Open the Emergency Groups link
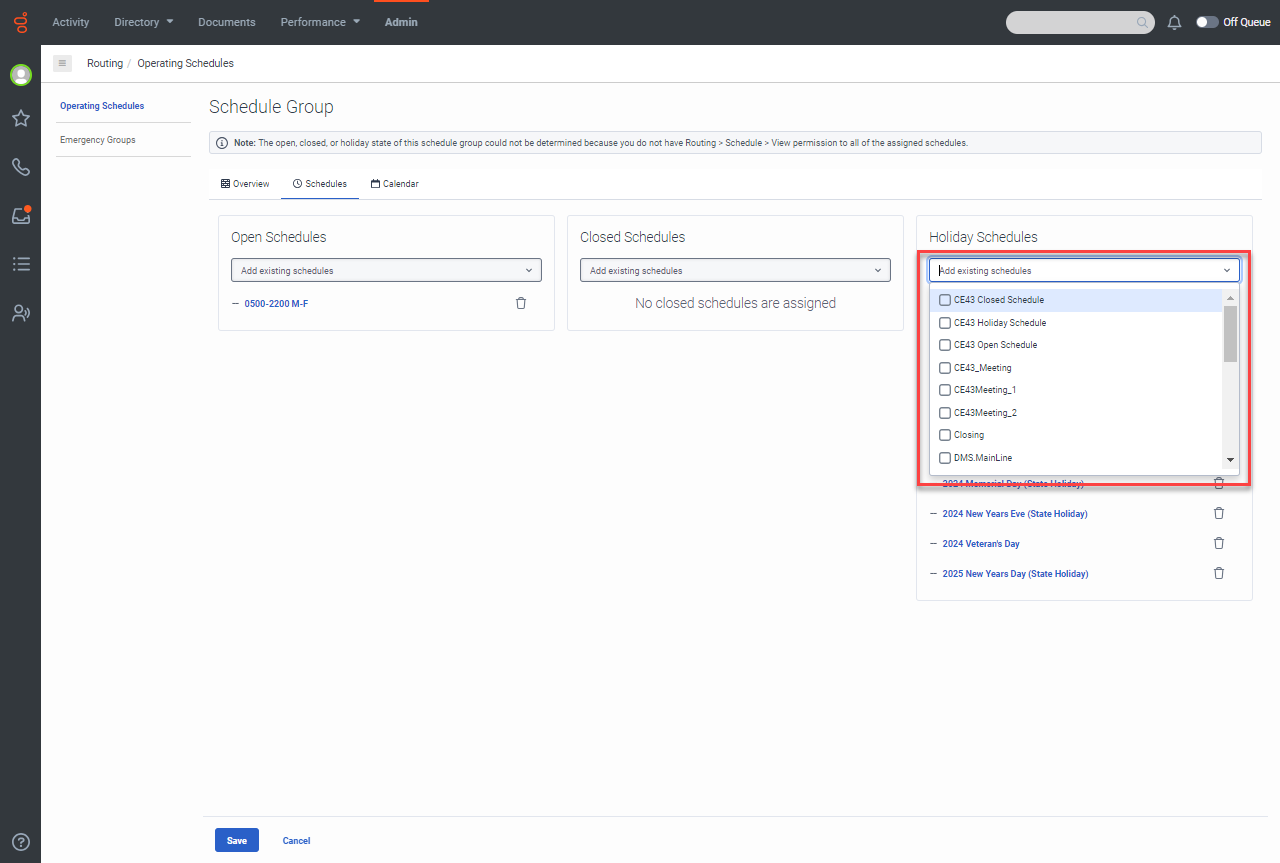1280x863 pixels. [x=97, y=140]
